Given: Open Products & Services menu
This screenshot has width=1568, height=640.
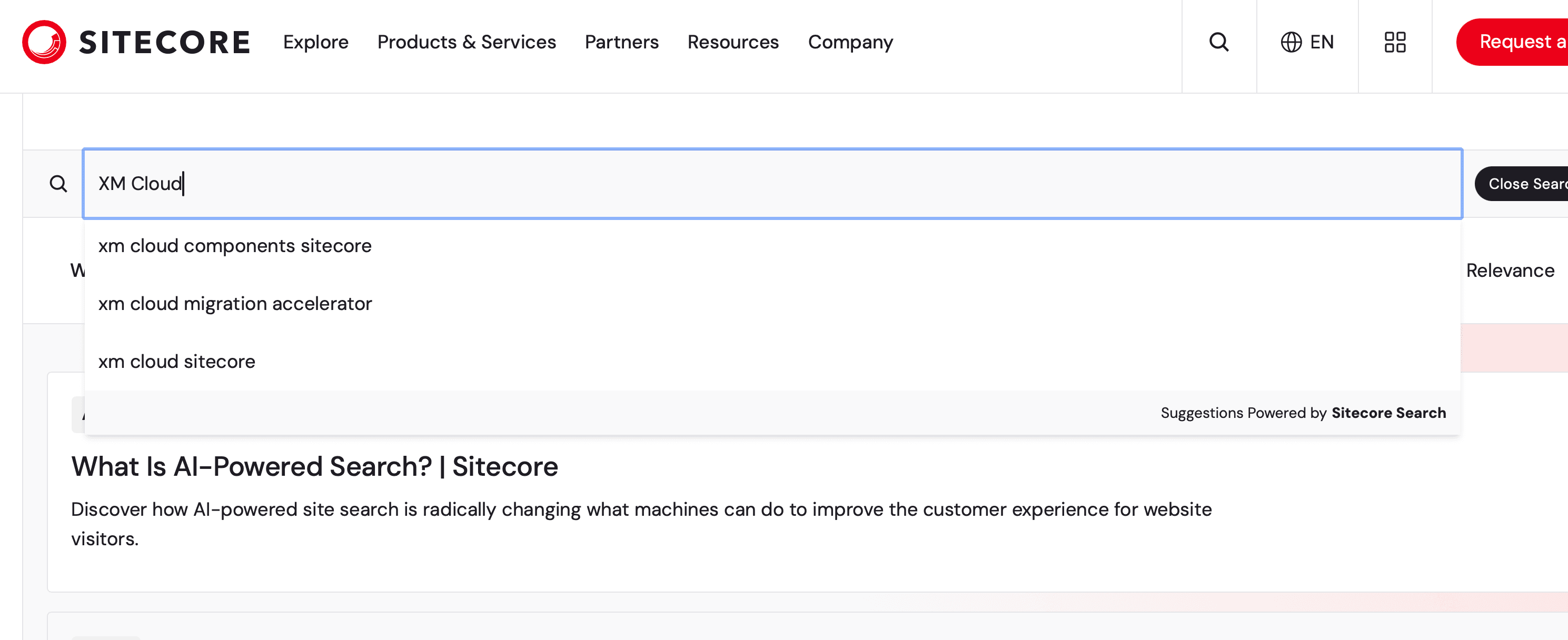Looking at the screenshot, I should click(467, 42).
